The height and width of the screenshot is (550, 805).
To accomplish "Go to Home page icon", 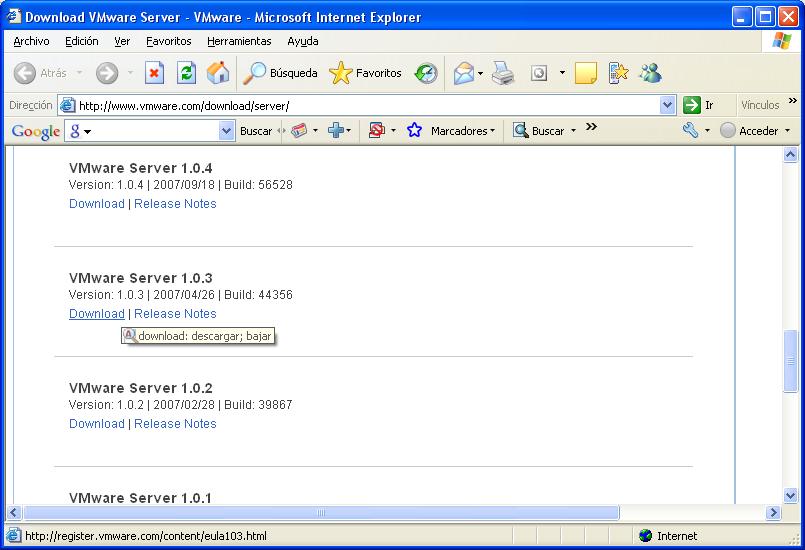I will tap(217, 73).
